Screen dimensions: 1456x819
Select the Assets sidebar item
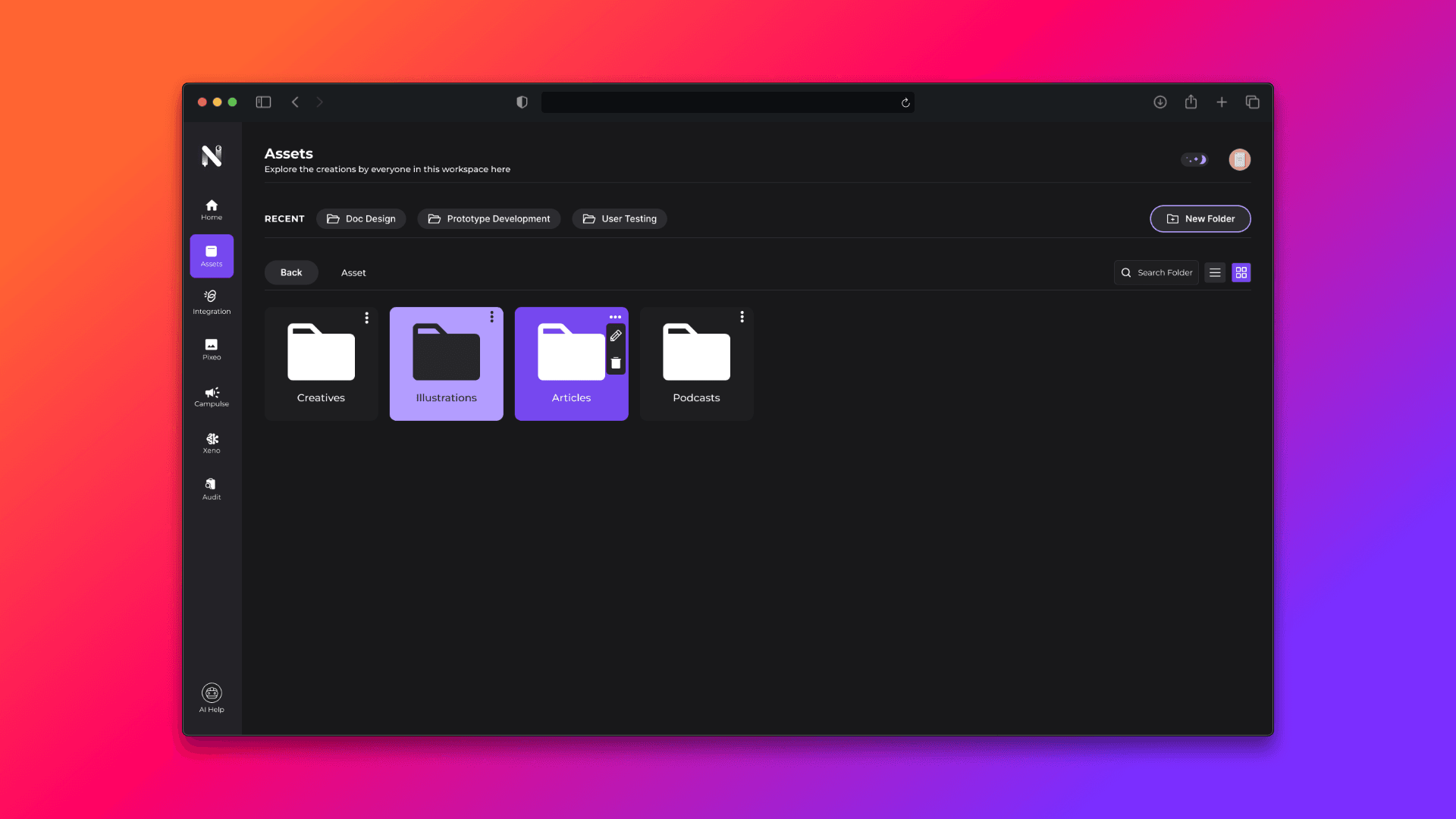[x=212, y=256]
